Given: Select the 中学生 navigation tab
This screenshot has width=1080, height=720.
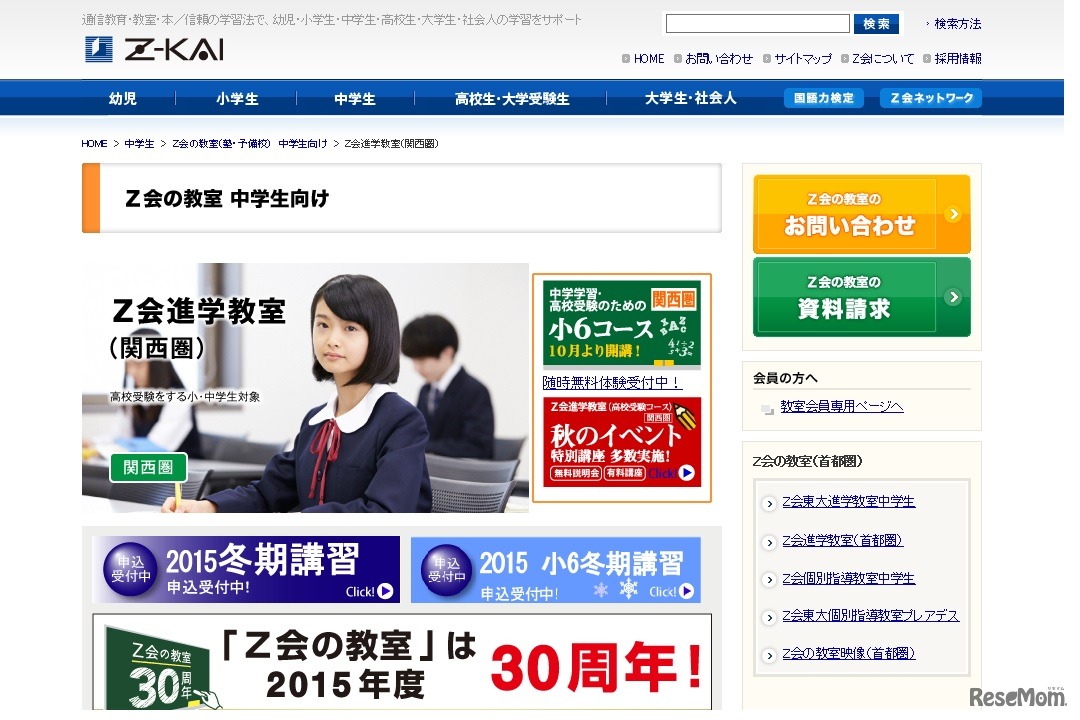Looking at the screenshot, I should tap(355, 99).
